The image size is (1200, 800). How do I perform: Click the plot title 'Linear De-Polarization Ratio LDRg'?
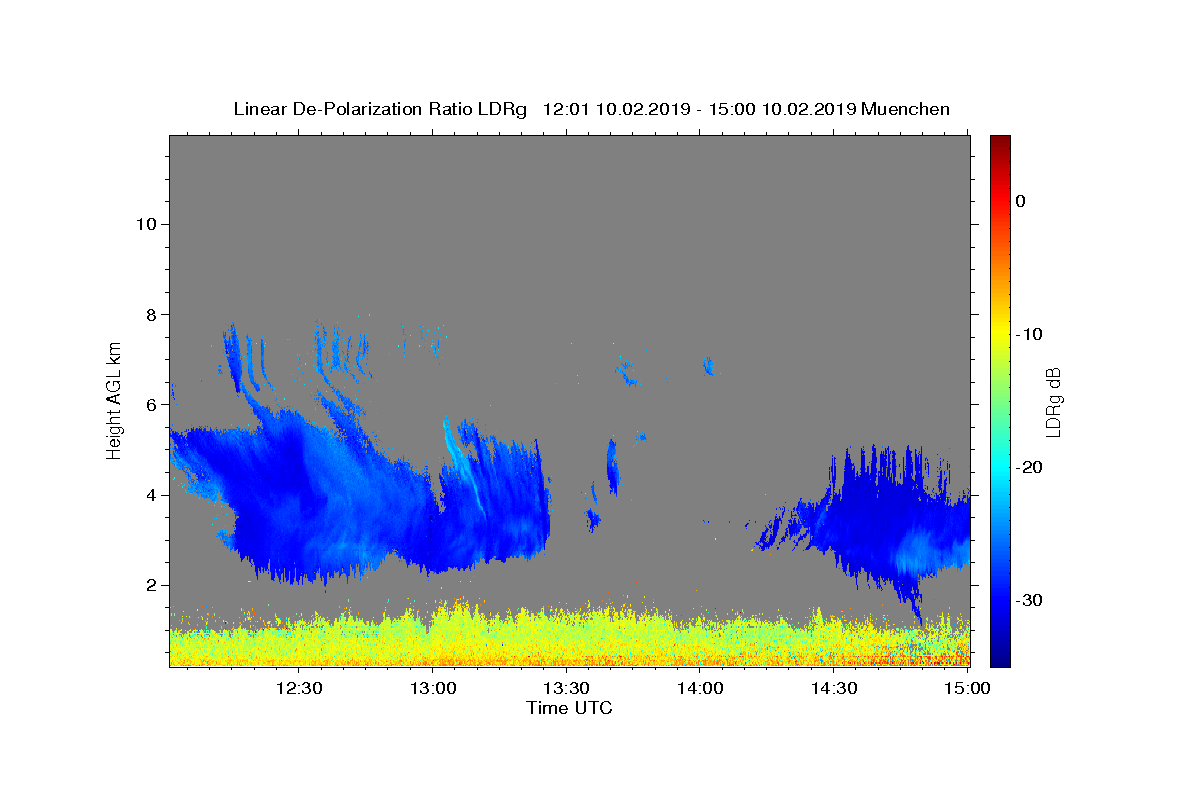point(380,109)
